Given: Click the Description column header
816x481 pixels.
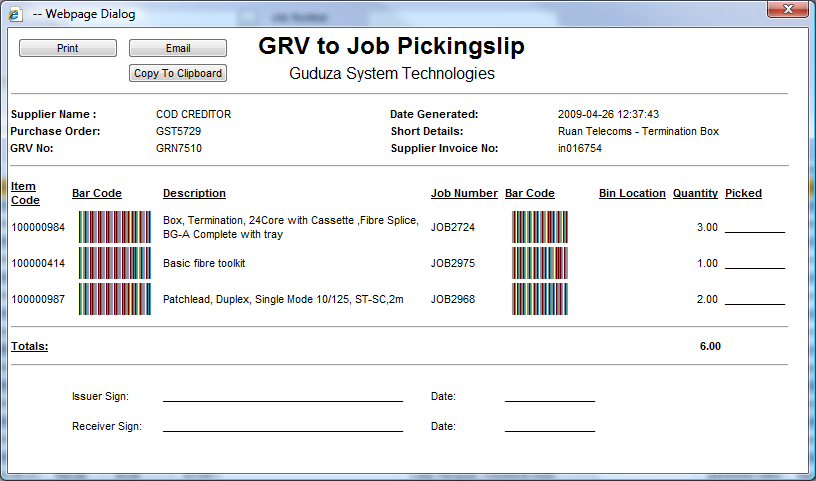Looking at the screenshot, I should click(194, 193).
